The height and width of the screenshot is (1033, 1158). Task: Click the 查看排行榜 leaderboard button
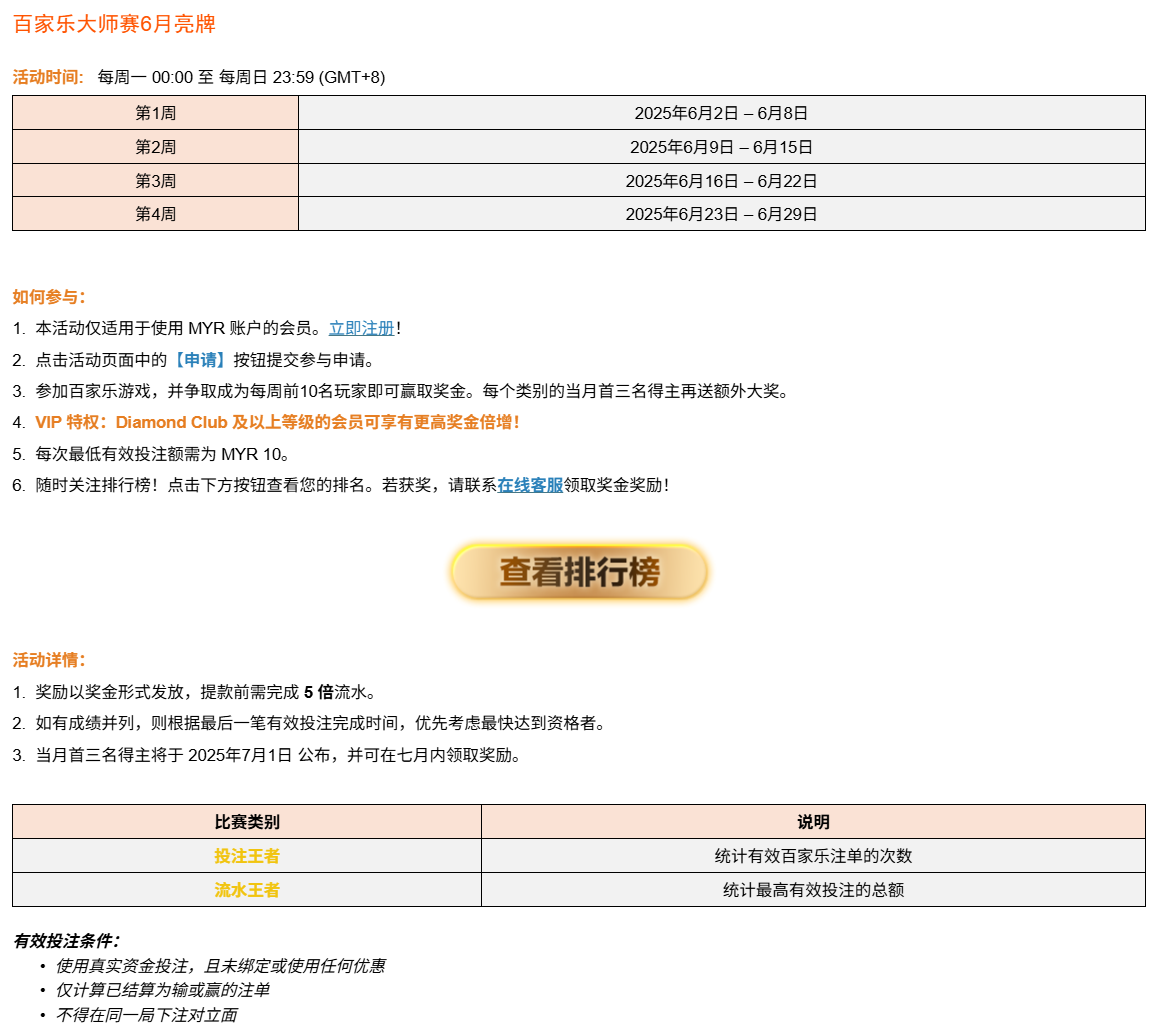578,570
